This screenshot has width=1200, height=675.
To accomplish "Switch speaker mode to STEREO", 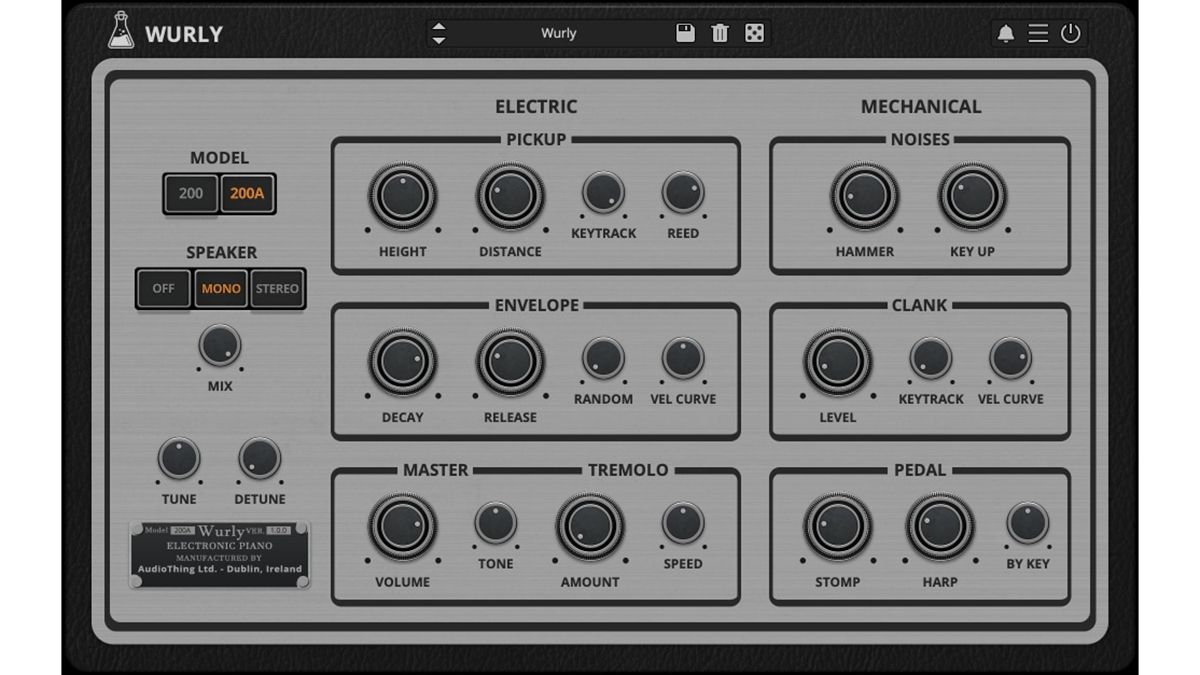I will (278, 288).
